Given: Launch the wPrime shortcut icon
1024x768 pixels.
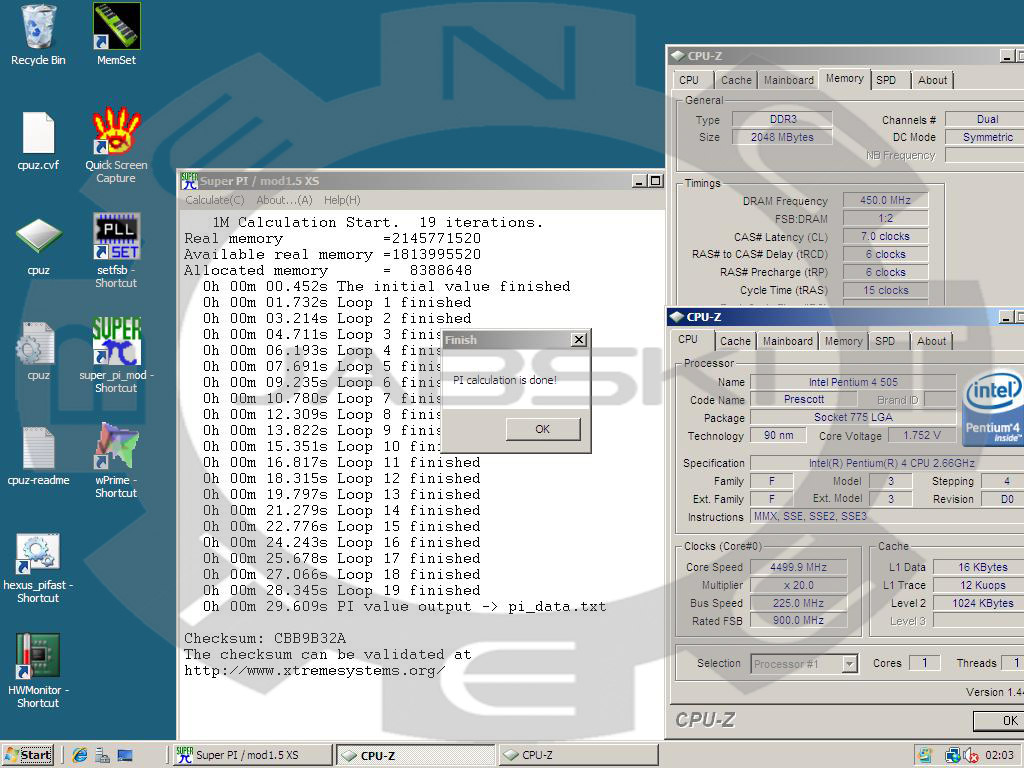Looking at the screenshot, I should [116, 446].
